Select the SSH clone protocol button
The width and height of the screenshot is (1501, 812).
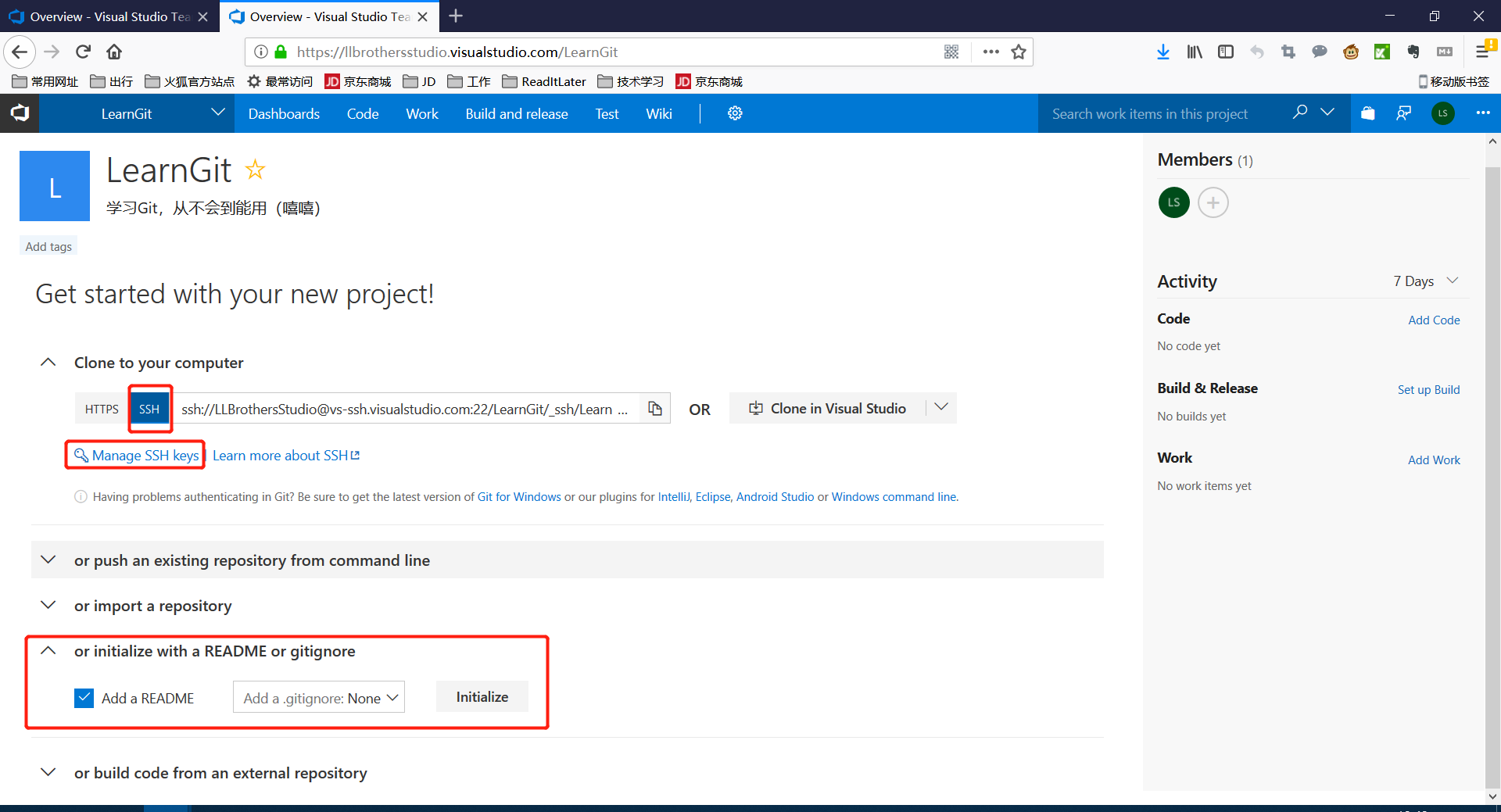point(149,409)
